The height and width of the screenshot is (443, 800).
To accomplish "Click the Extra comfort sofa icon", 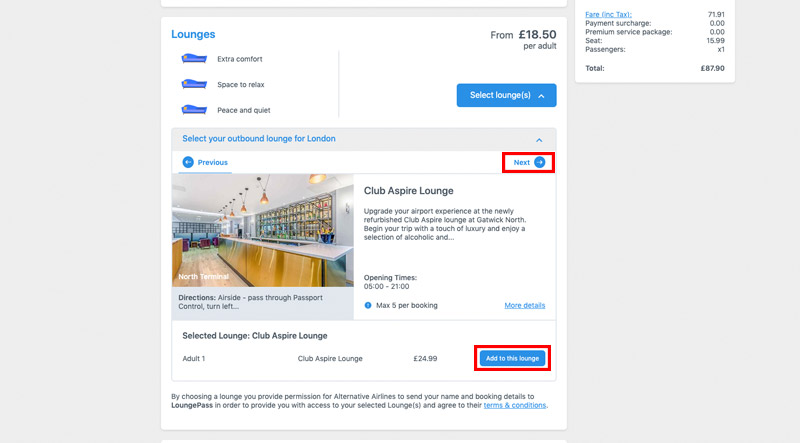I will (x=194, y=59).
